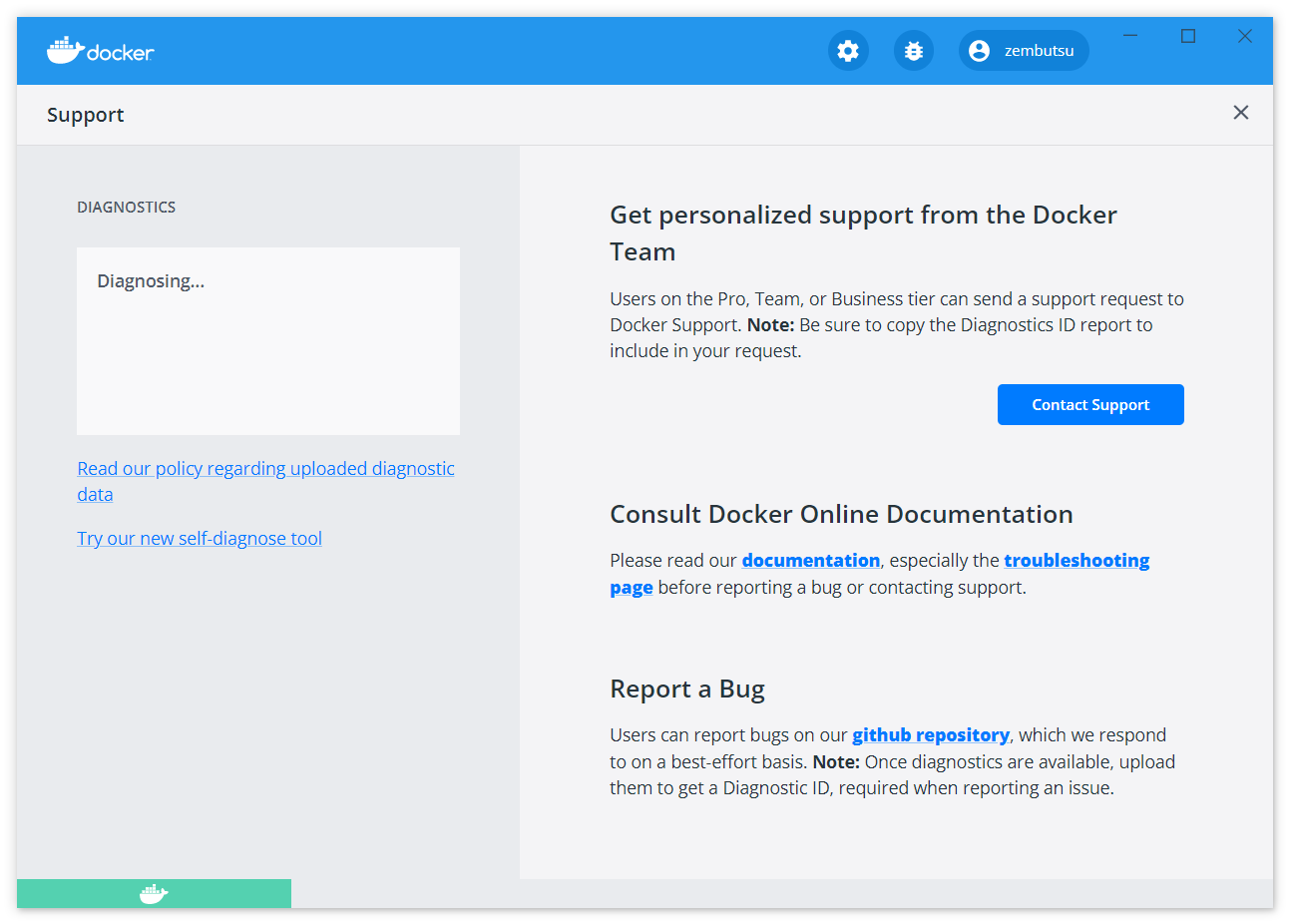Close the Support panel

(x=1240, y=113)
